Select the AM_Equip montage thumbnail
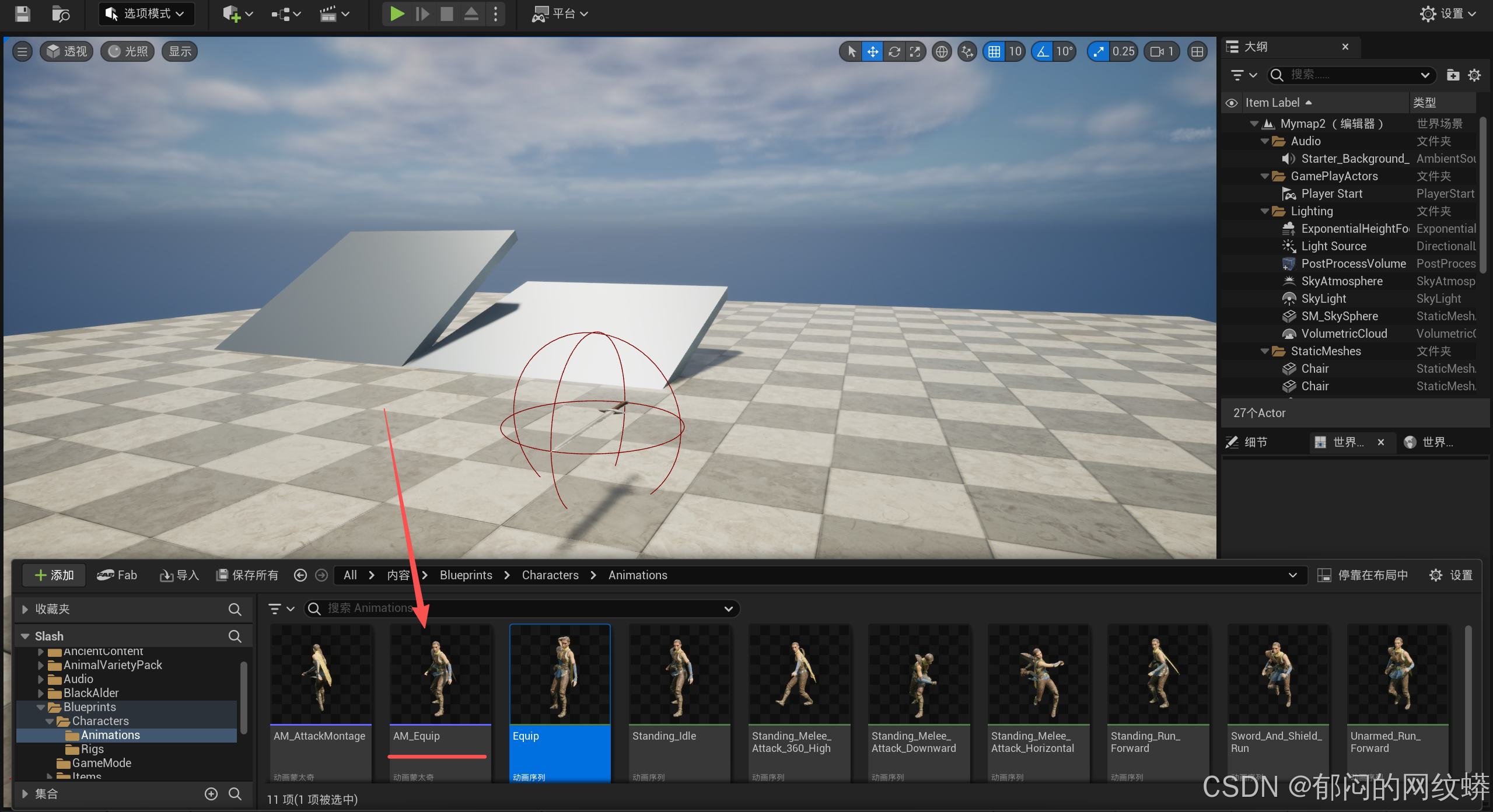Viewport: 1493px width, 812px height. [x=440, y=675]
